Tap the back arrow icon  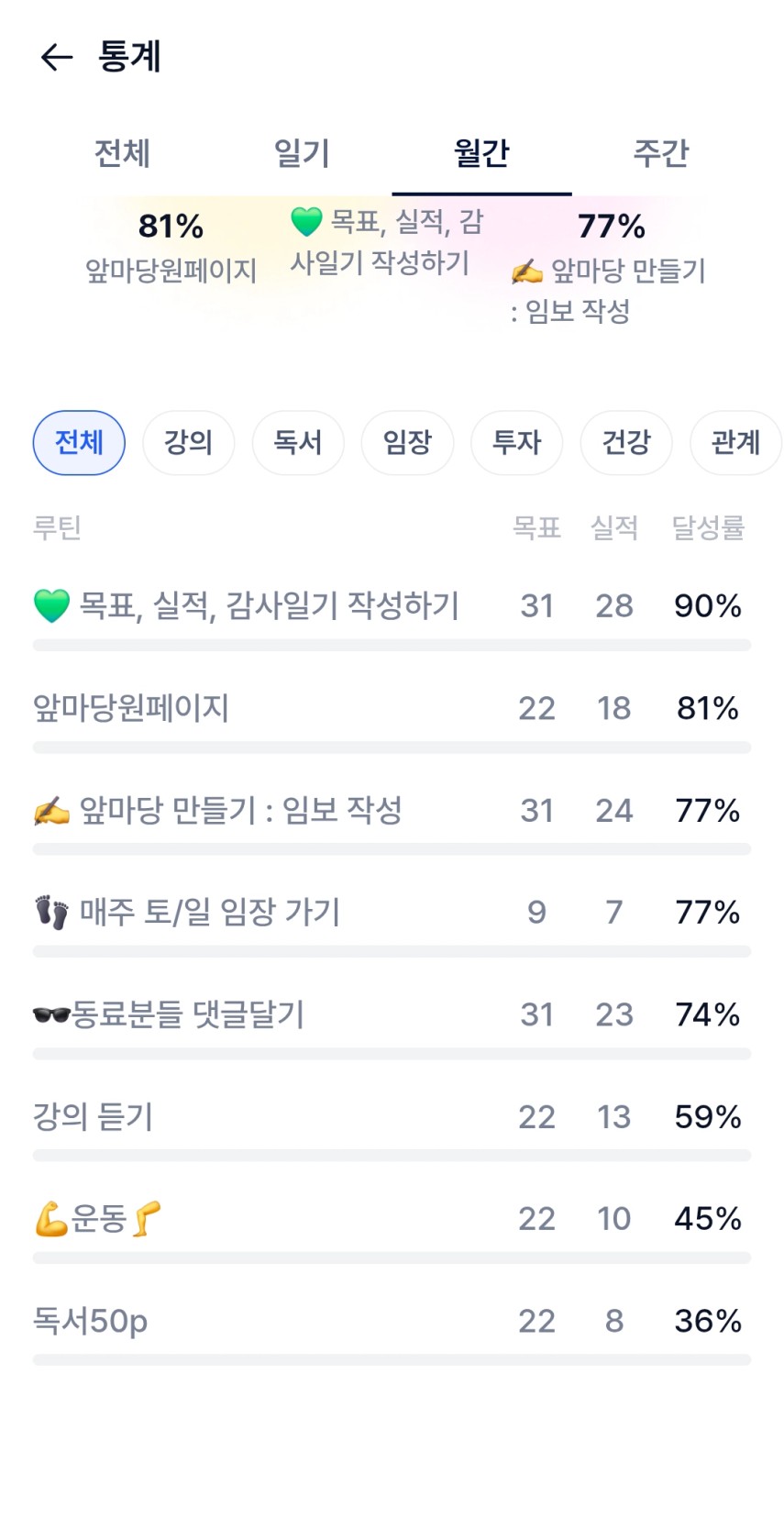coord(56,57)
